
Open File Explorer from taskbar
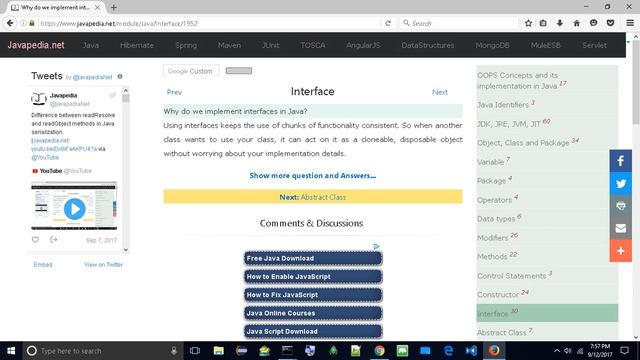(x=218, y=351)
